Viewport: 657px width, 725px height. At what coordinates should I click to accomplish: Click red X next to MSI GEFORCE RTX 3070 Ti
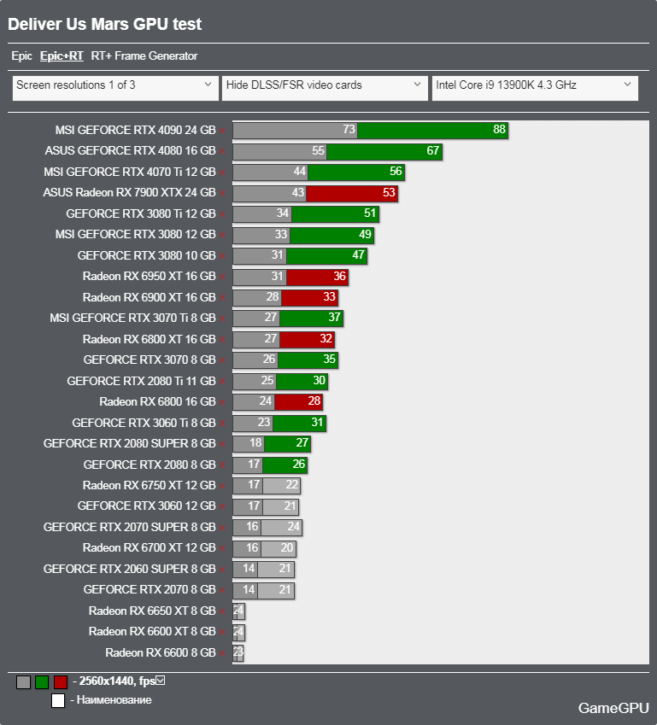[x=223, y=318]
